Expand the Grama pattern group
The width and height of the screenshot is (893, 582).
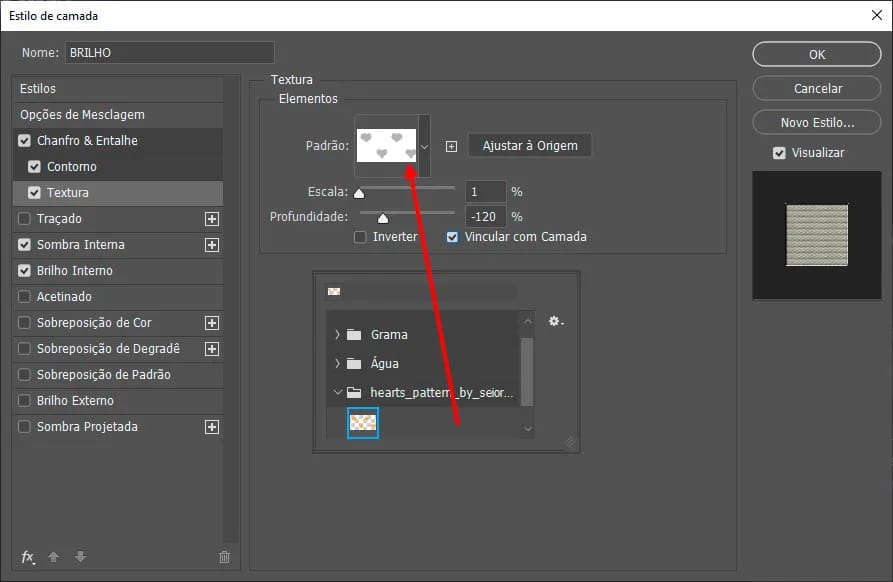[x=337, y=334]
